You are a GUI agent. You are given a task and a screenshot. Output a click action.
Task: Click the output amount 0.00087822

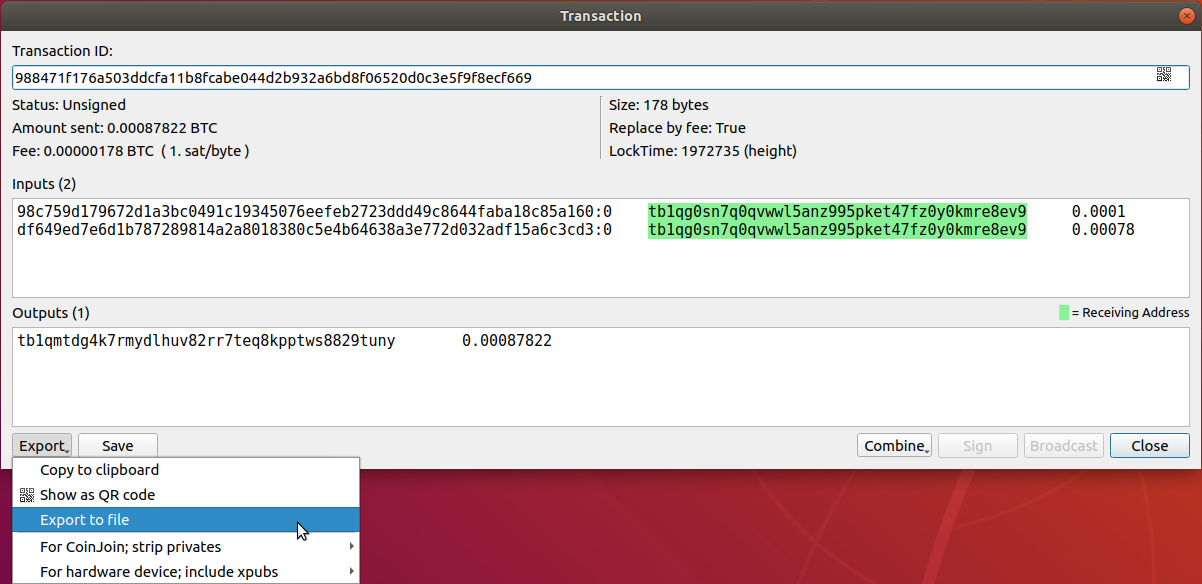(506, 341)
